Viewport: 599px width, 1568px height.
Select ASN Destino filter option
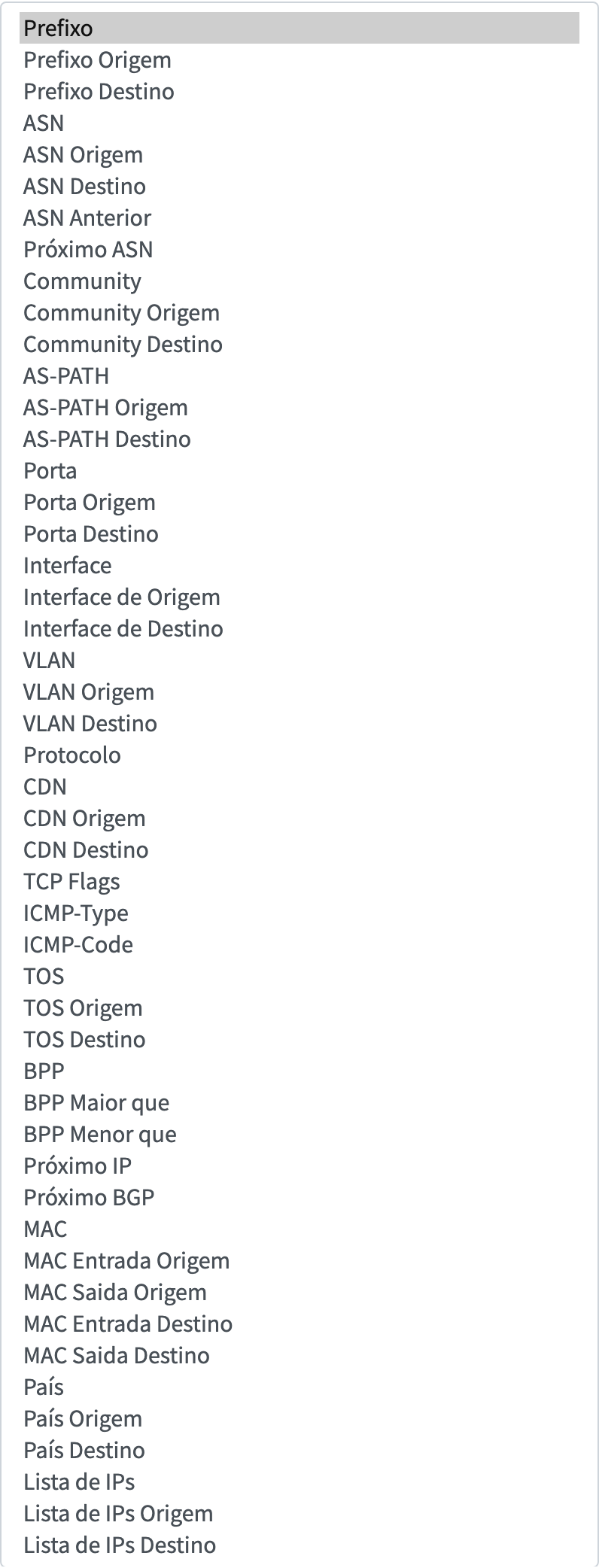[x=299, y=186]
